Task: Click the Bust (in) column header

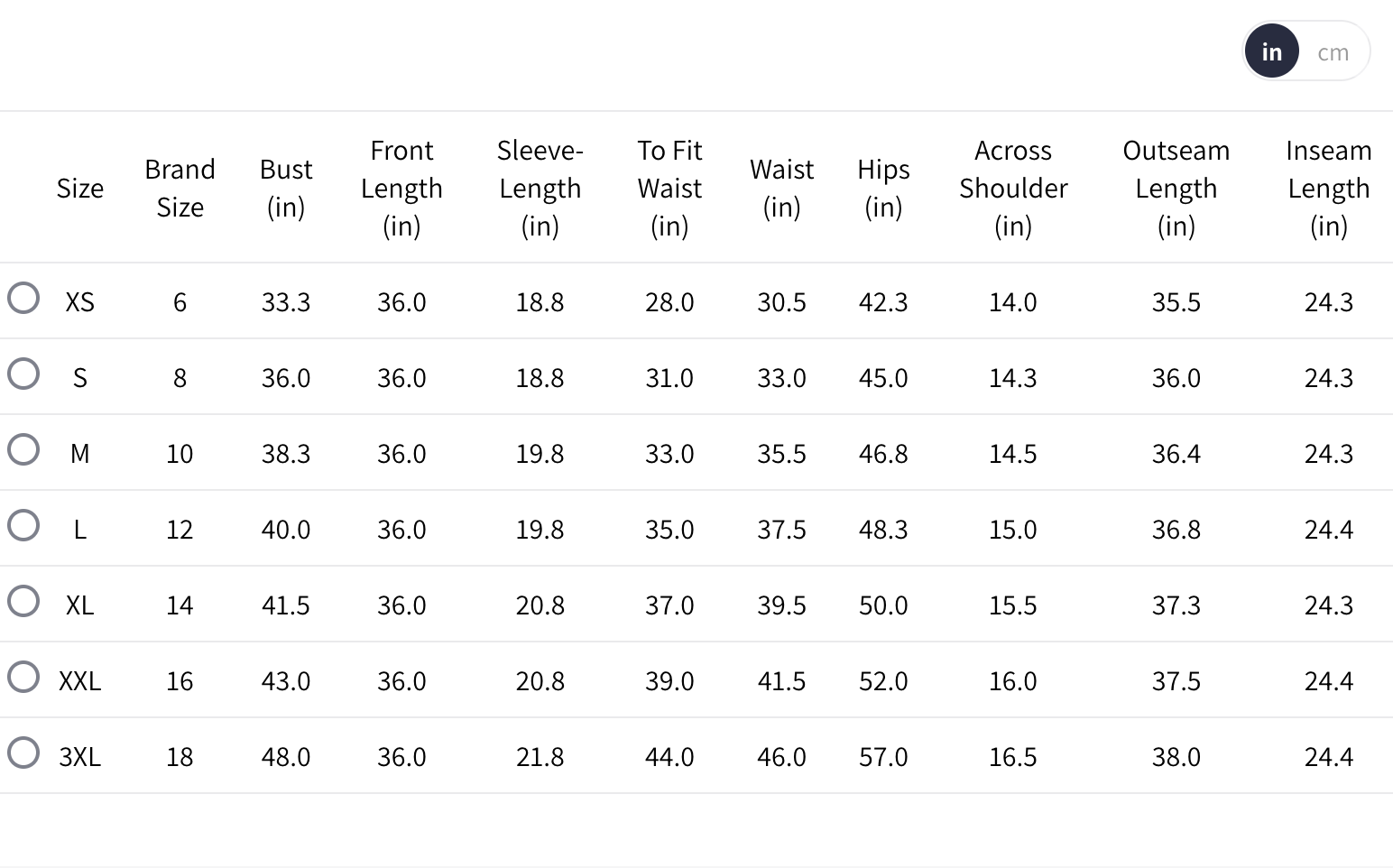Action: pyautogui.click(x=286, y=188)
